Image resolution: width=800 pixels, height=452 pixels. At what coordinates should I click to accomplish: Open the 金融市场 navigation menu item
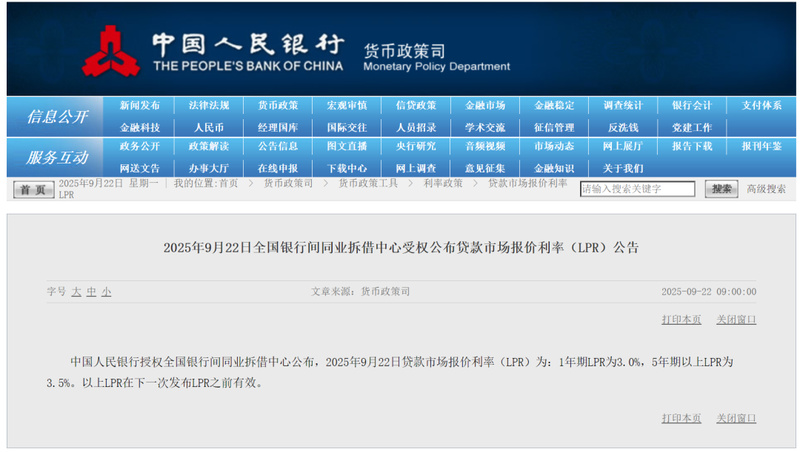point(485,105)
